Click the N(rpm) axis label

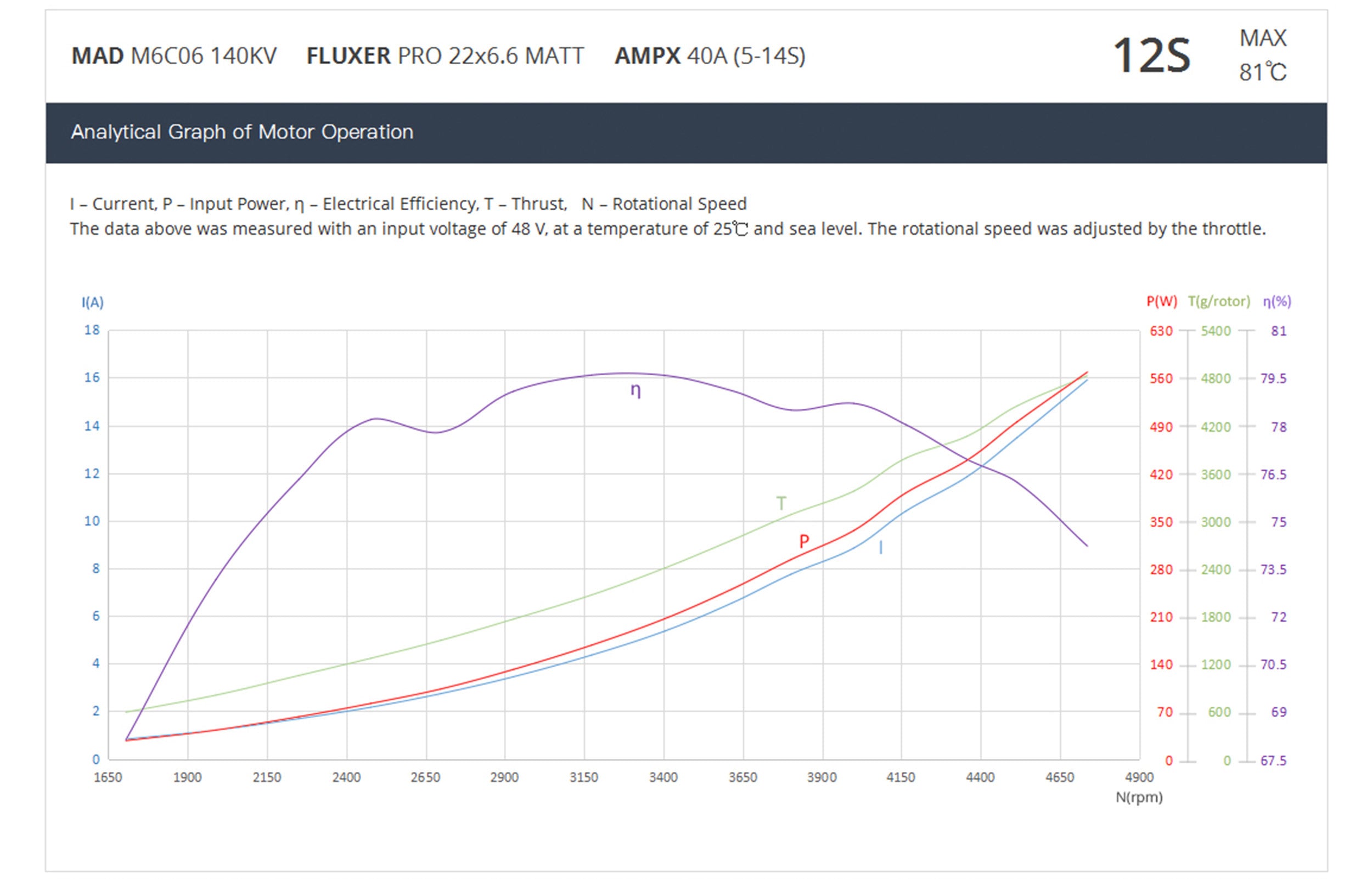coord(1139,797)
